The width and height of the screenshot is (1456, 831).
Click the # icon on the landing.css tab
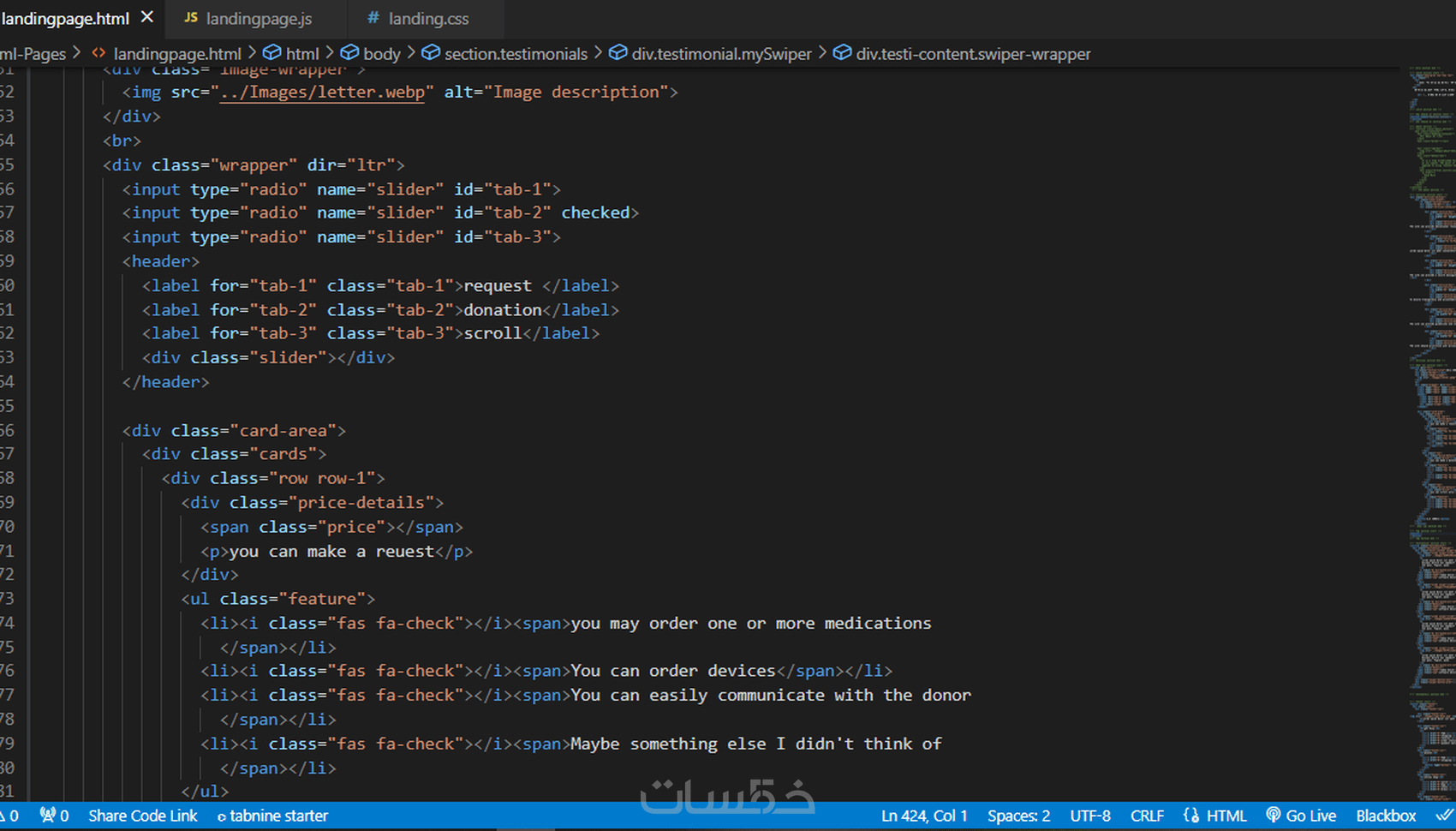point(372,18)
